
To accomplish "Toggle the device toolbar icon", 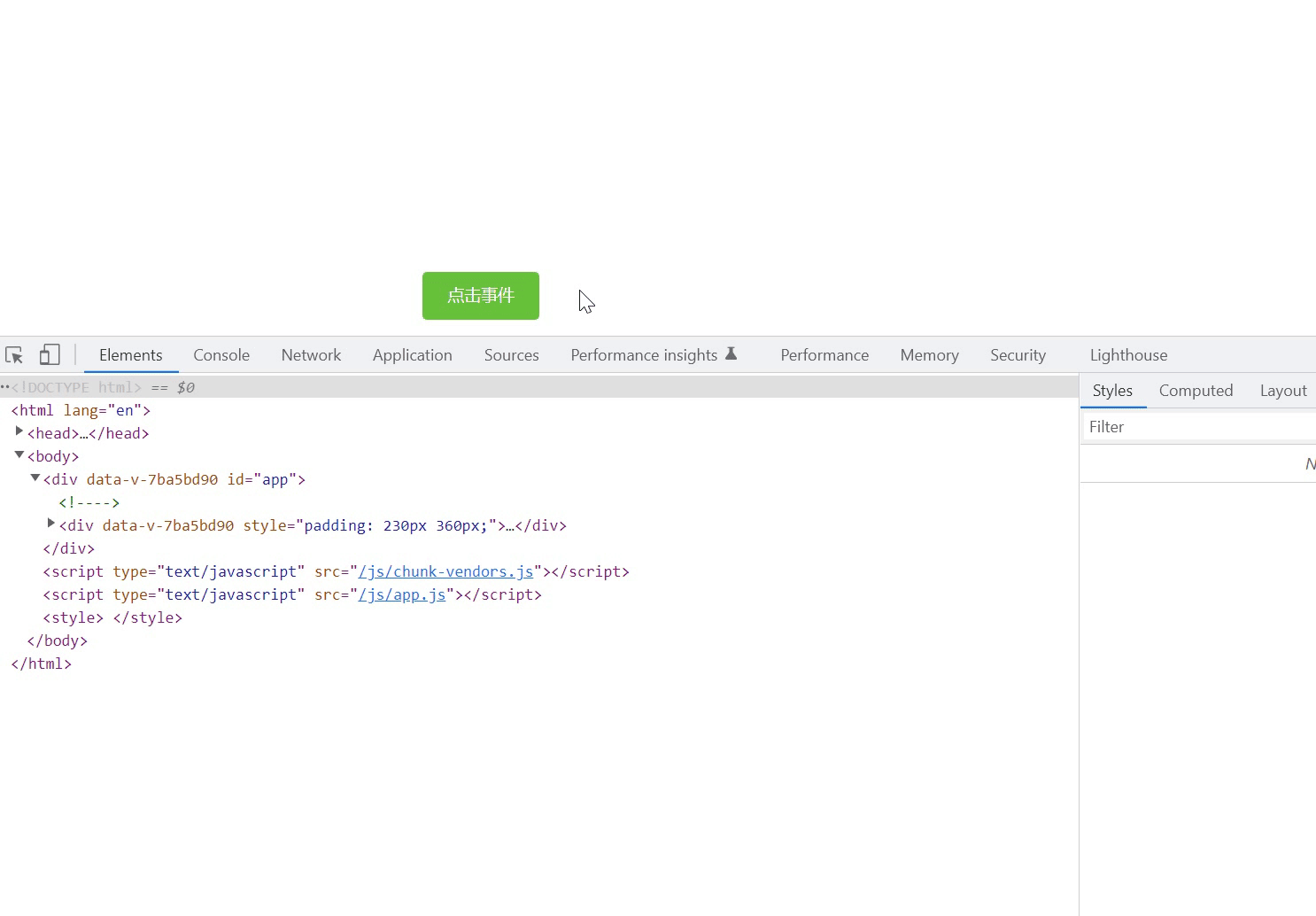I will point(50,355).
